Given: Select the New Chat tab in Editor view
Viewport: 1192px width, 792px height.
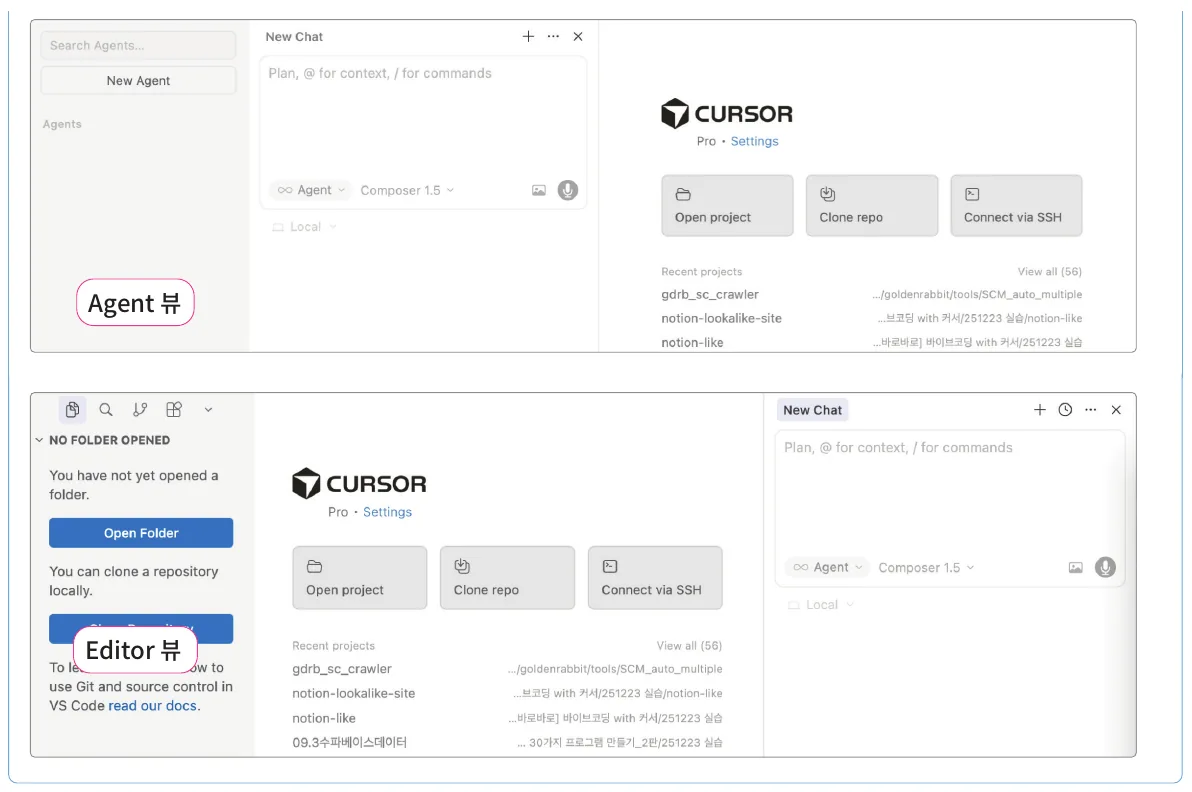Looking at the screenshot, I should pos(813,410).
